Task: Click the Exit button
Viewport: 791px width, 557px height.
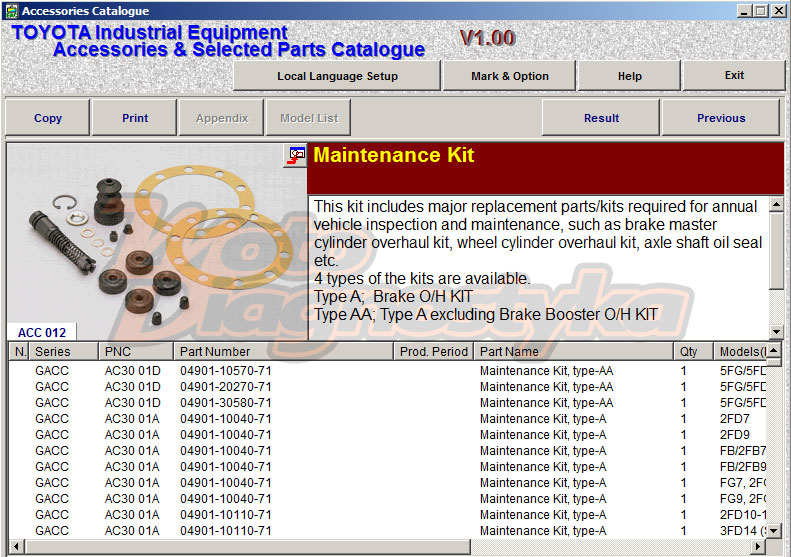Action: (x=734, y=76)
